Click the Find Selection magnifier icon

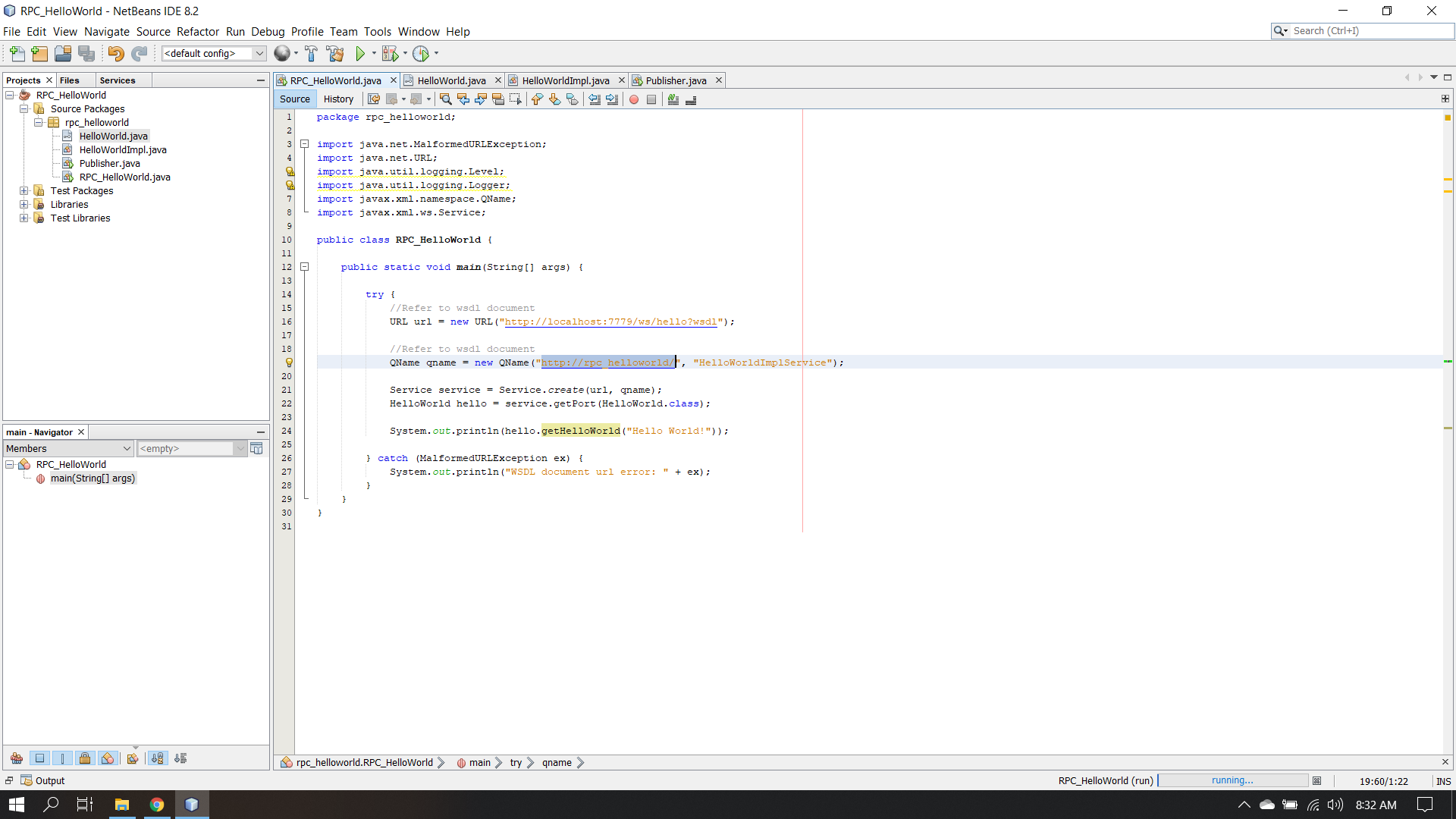[x=446, y=99]
